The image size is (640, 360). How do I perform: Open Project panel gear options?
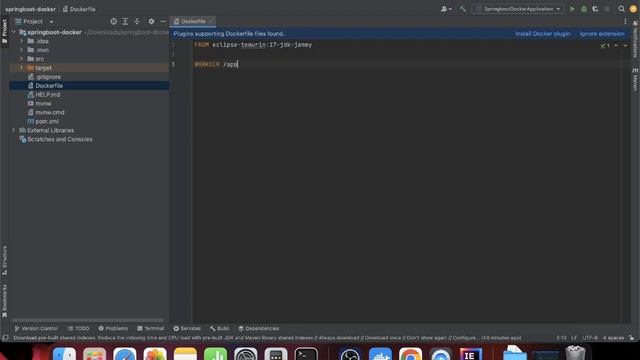(x=151, y=21)
